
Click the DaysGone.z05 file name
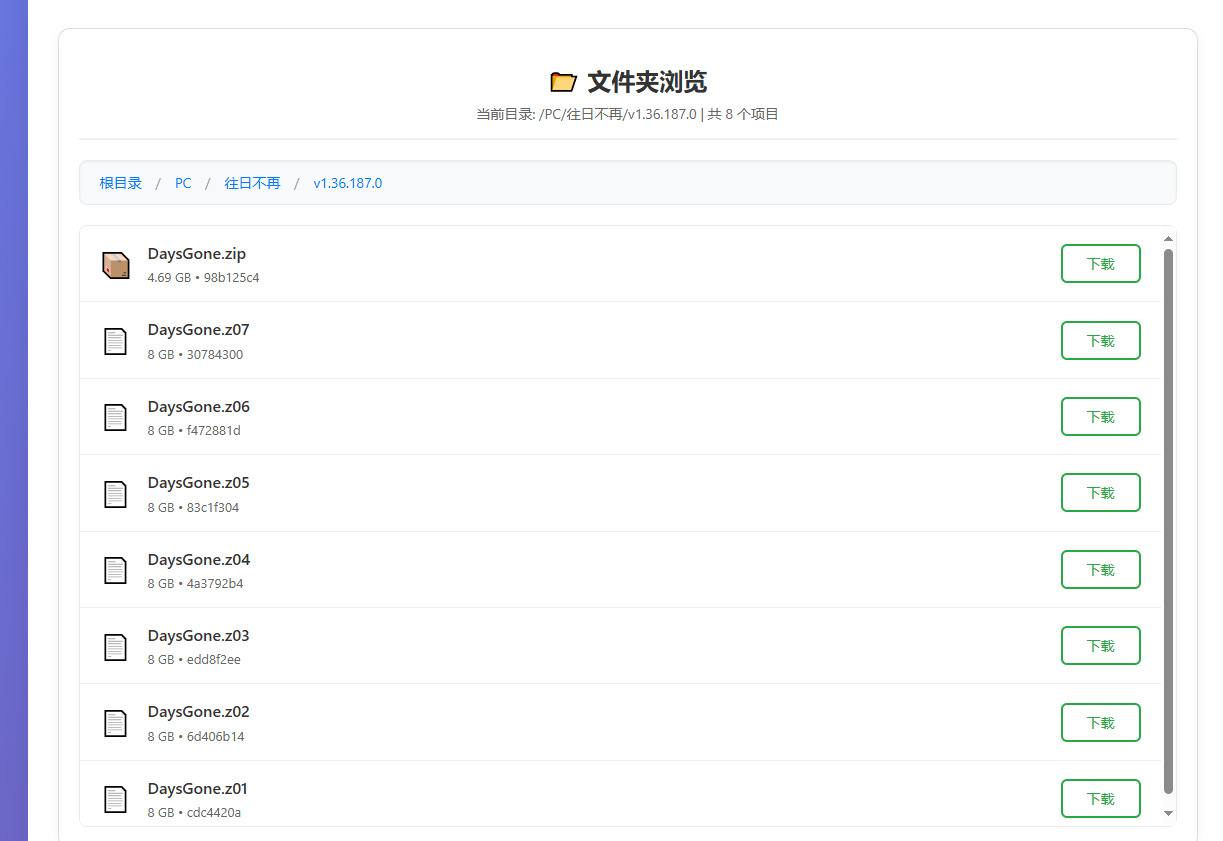[x=199, y=483]
